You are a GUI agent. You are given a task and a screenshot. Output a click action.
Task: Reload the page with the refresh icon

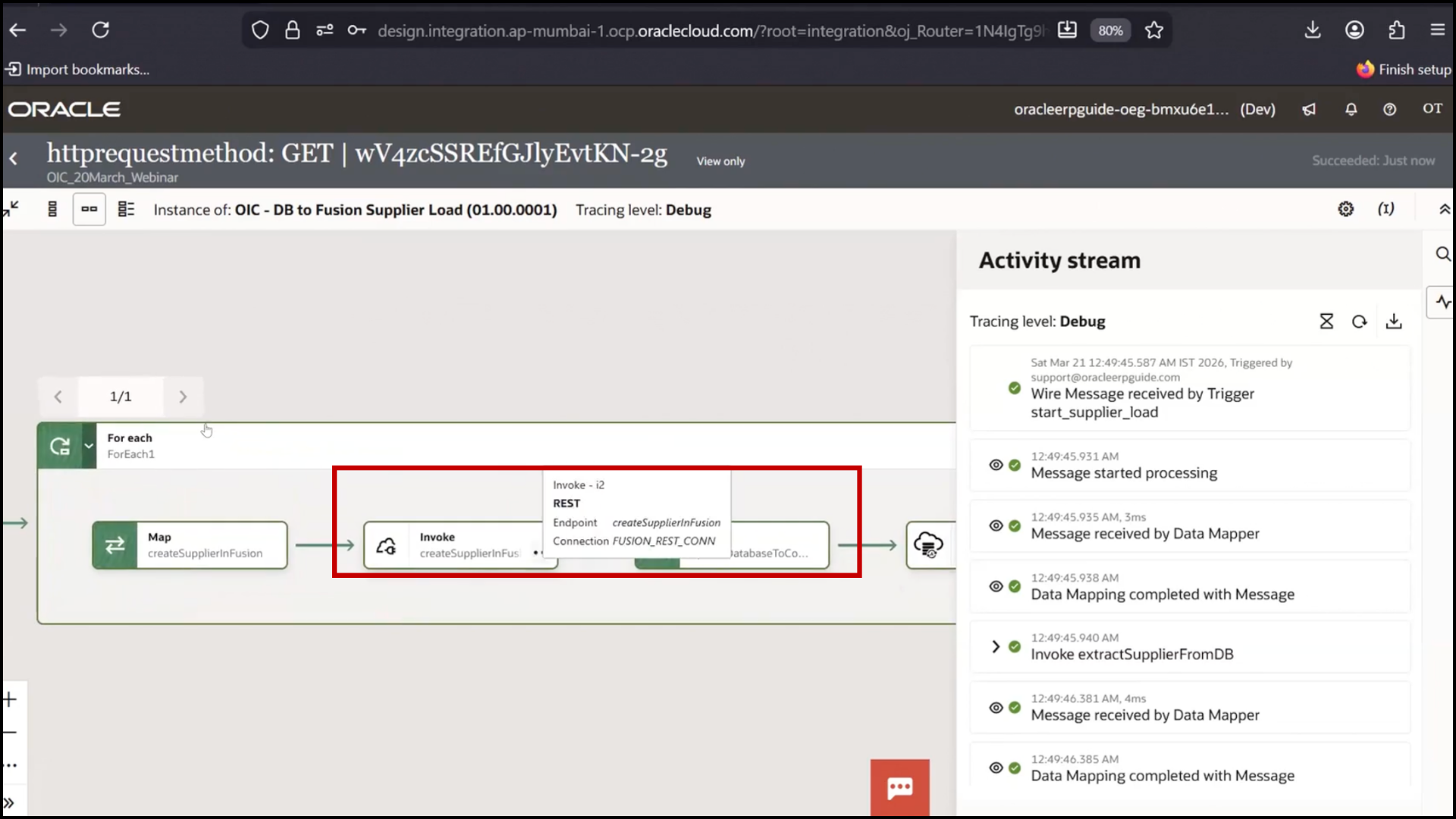point(100,30)
